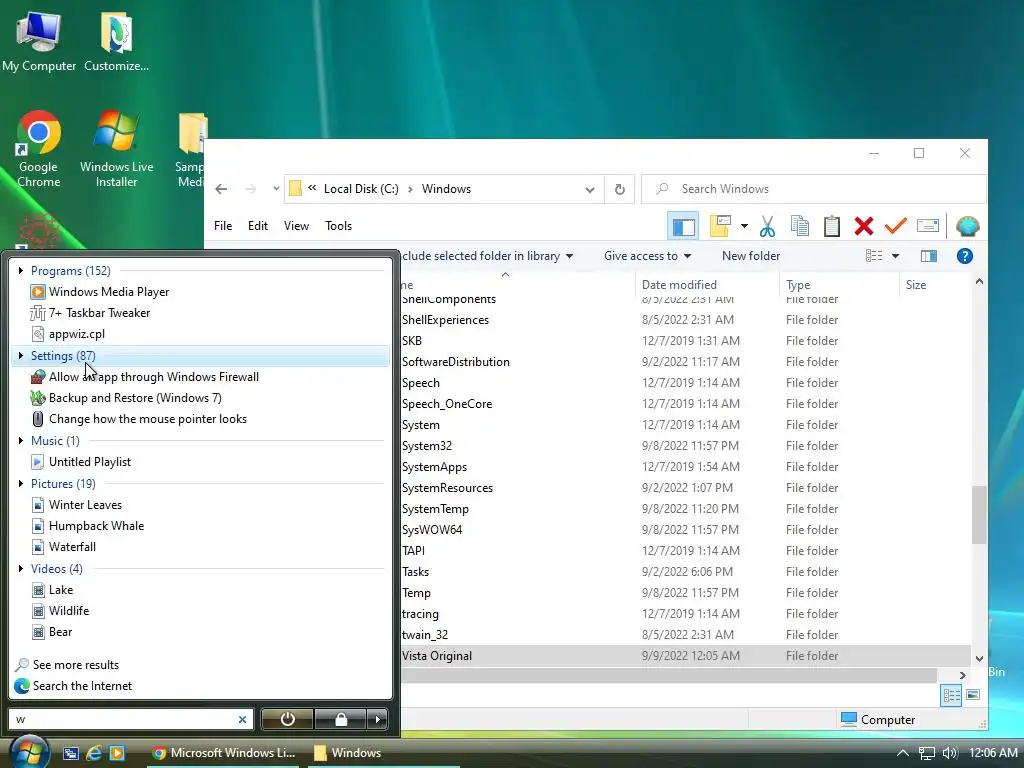
Task: Collapse the Settings (87) group
Action: [x=21, y=355]
